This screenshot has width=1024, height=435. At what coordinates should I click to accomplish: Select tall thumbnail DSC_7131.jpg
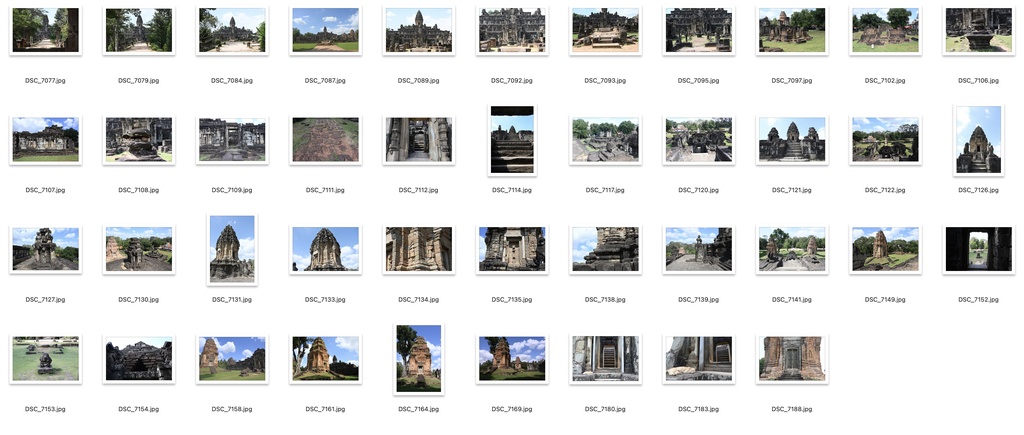pos(232,249)
